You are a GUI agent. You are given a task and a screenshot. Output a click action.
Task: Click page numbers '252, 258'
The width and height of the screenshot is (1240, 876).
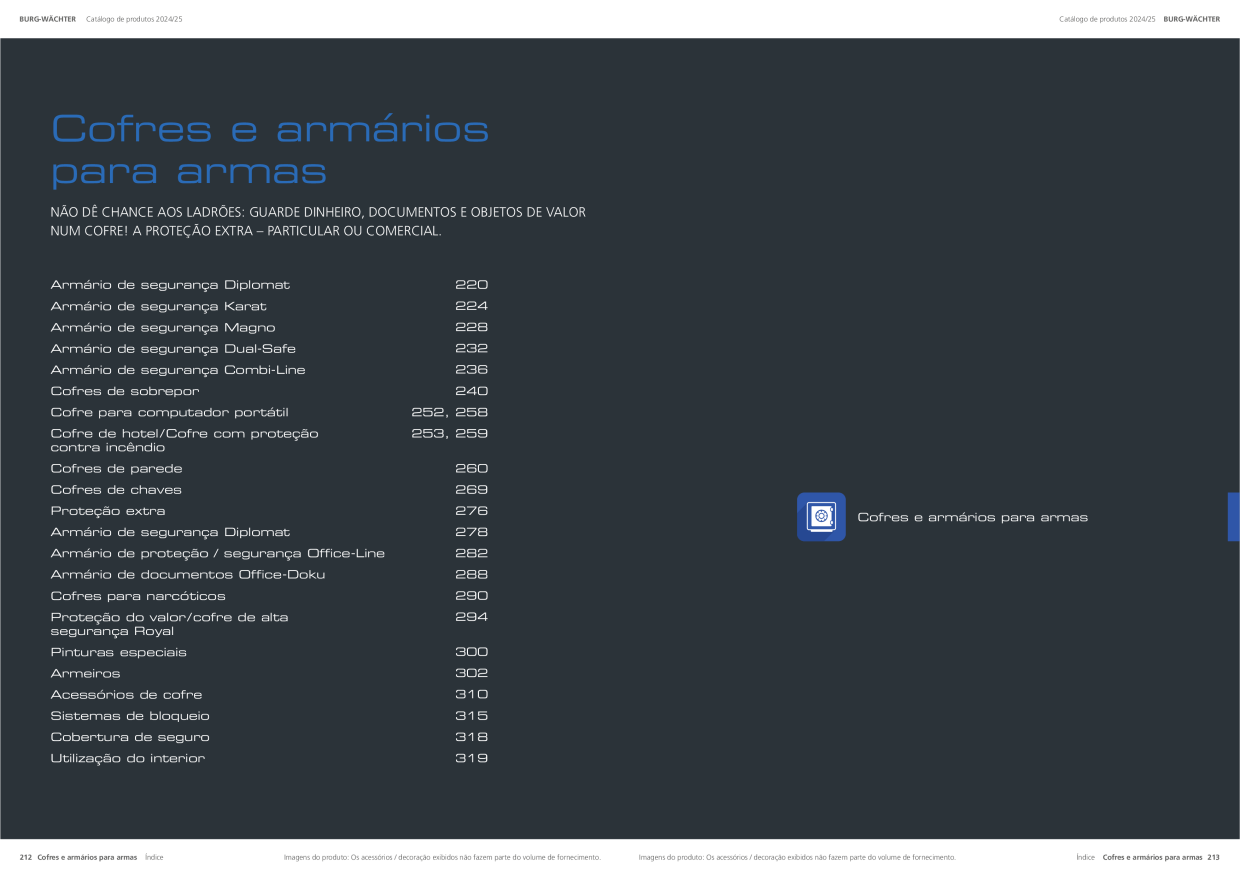pos(450,412)
